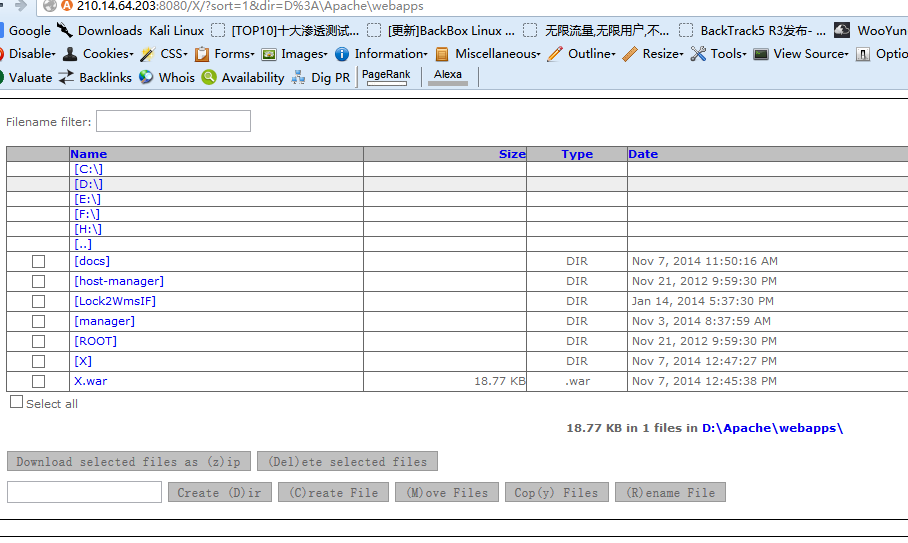
Task: Check the X.war file checkbox
Action: pyautogui.click(x=38, y=381)
